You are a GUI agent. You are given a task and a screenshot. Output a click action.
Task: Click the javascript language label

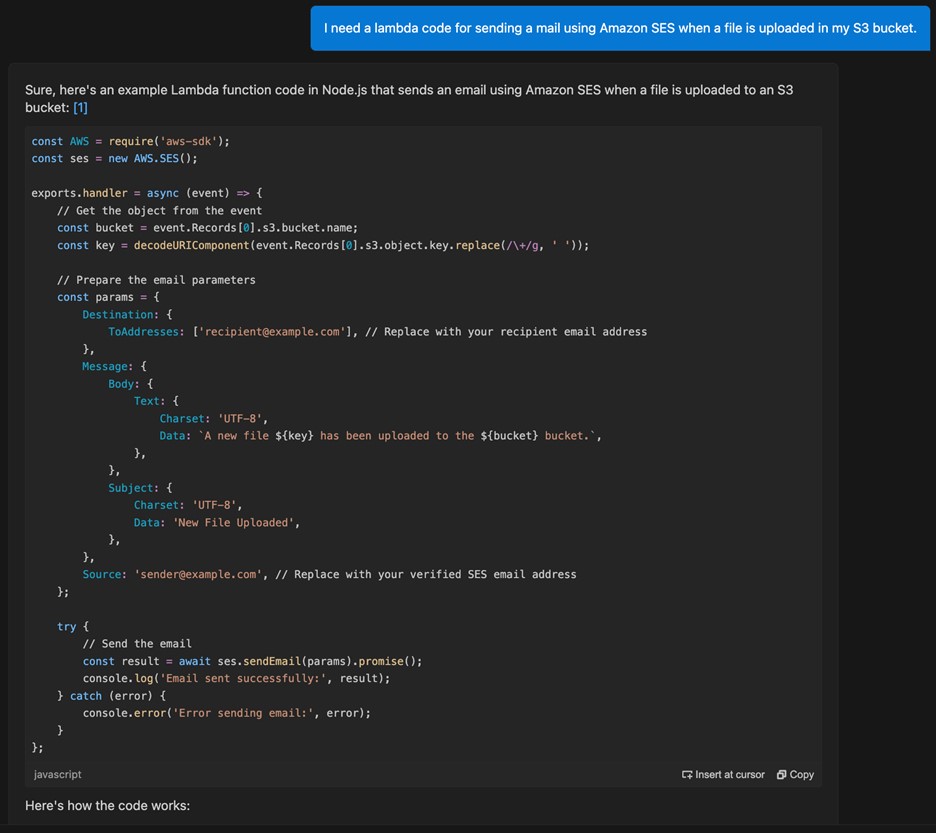[x=58, y=775]
